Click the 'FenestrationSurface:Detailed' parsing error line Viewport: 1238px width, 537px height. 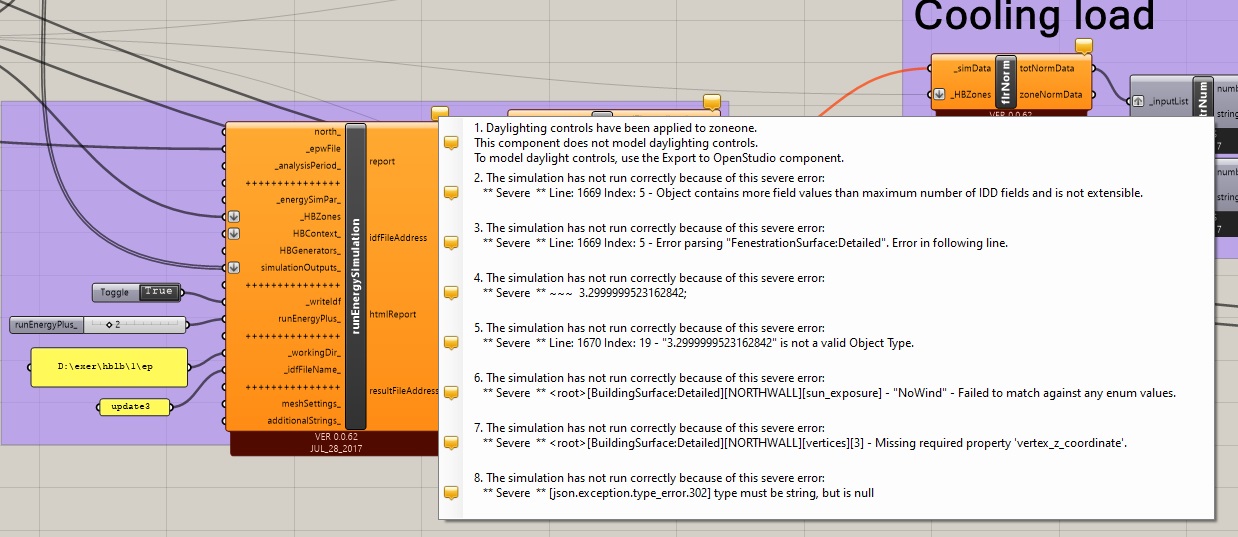(745, 243)
